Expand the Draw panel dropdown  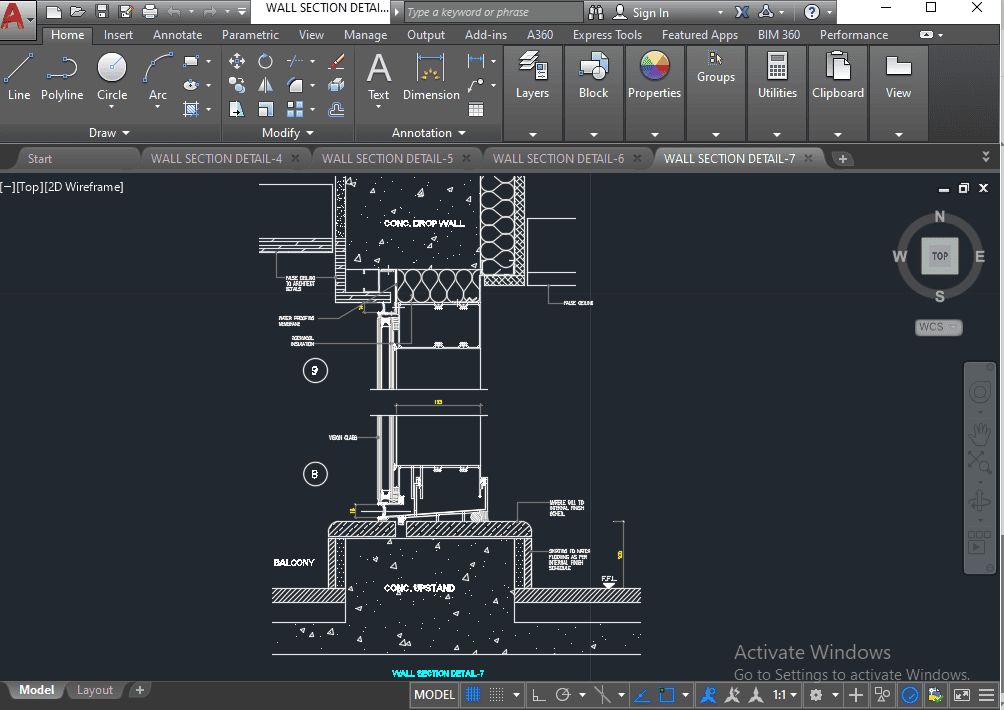point(109,133)
